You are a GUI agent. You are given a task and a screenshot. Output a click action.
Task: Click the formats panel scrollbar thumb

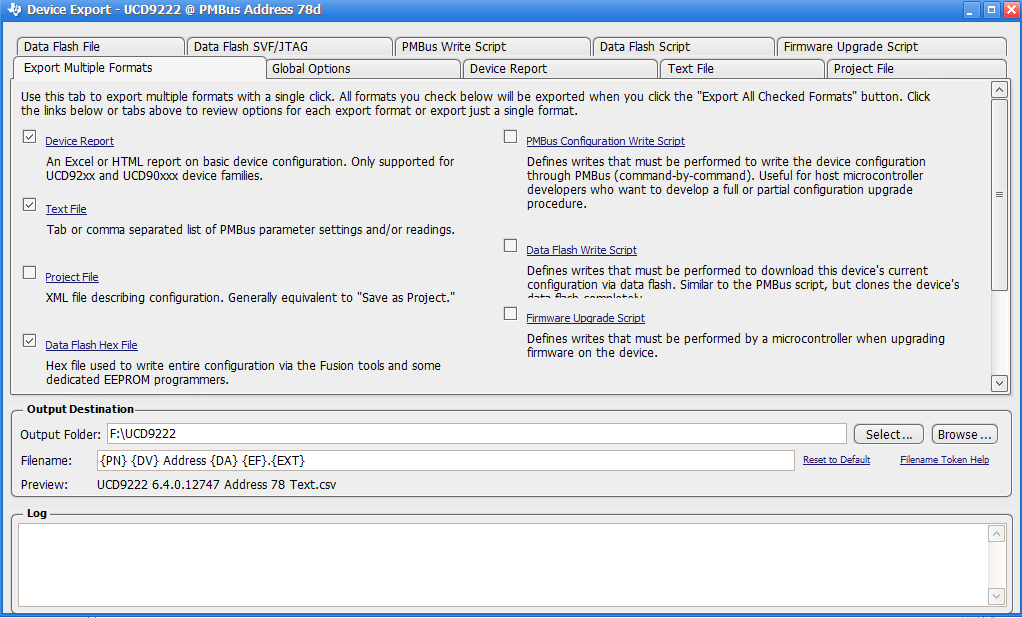point(999,195)
